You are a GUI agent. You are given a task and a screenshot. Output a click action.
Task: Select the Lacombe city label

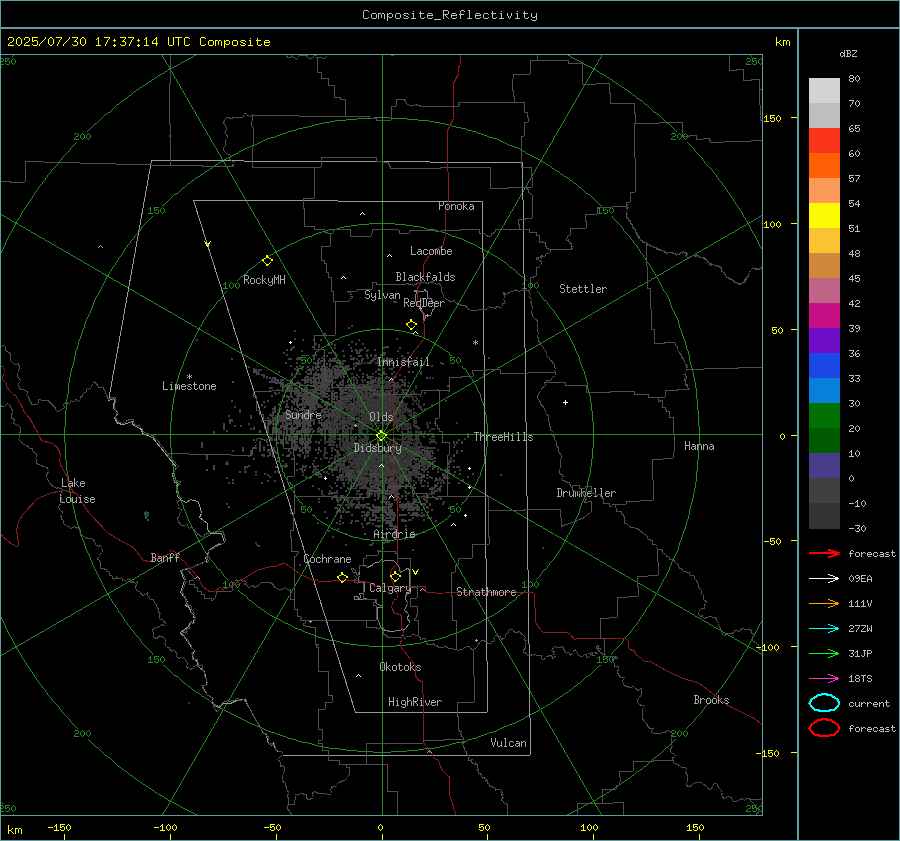pyautogui.click(x=431, y=251)
